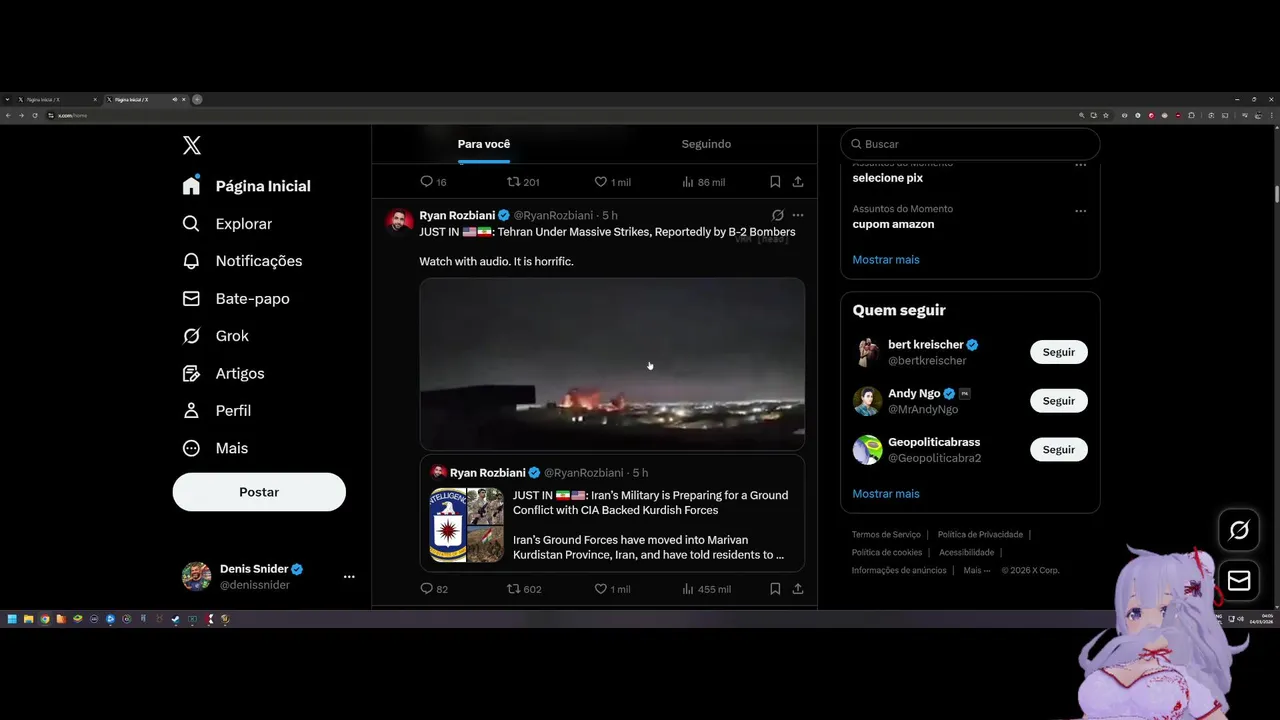Open the floating Grok button
The width and height of the screenshot is (1280, 720).
click(1239, 530)
